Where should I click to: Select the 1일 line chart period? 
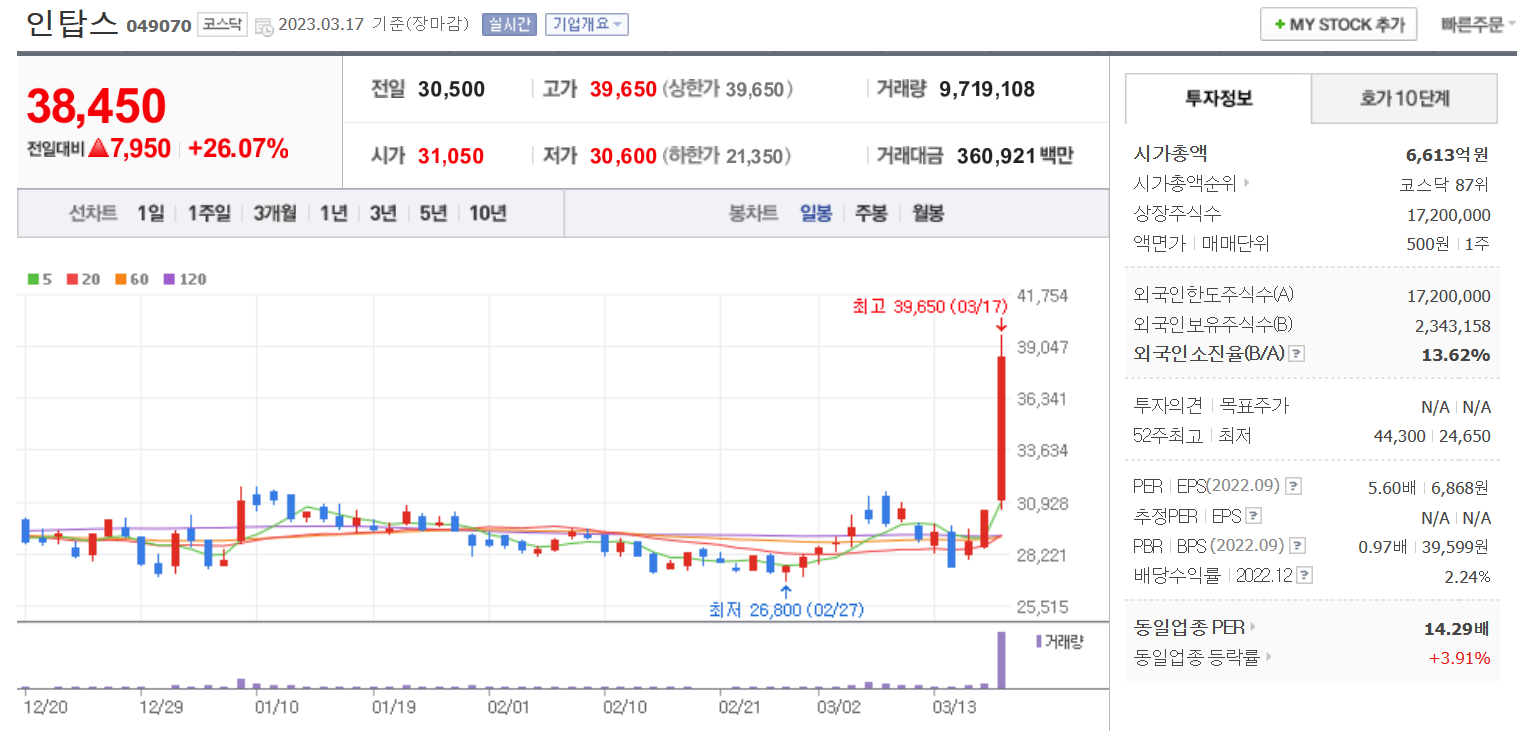(x=150, y=213)
